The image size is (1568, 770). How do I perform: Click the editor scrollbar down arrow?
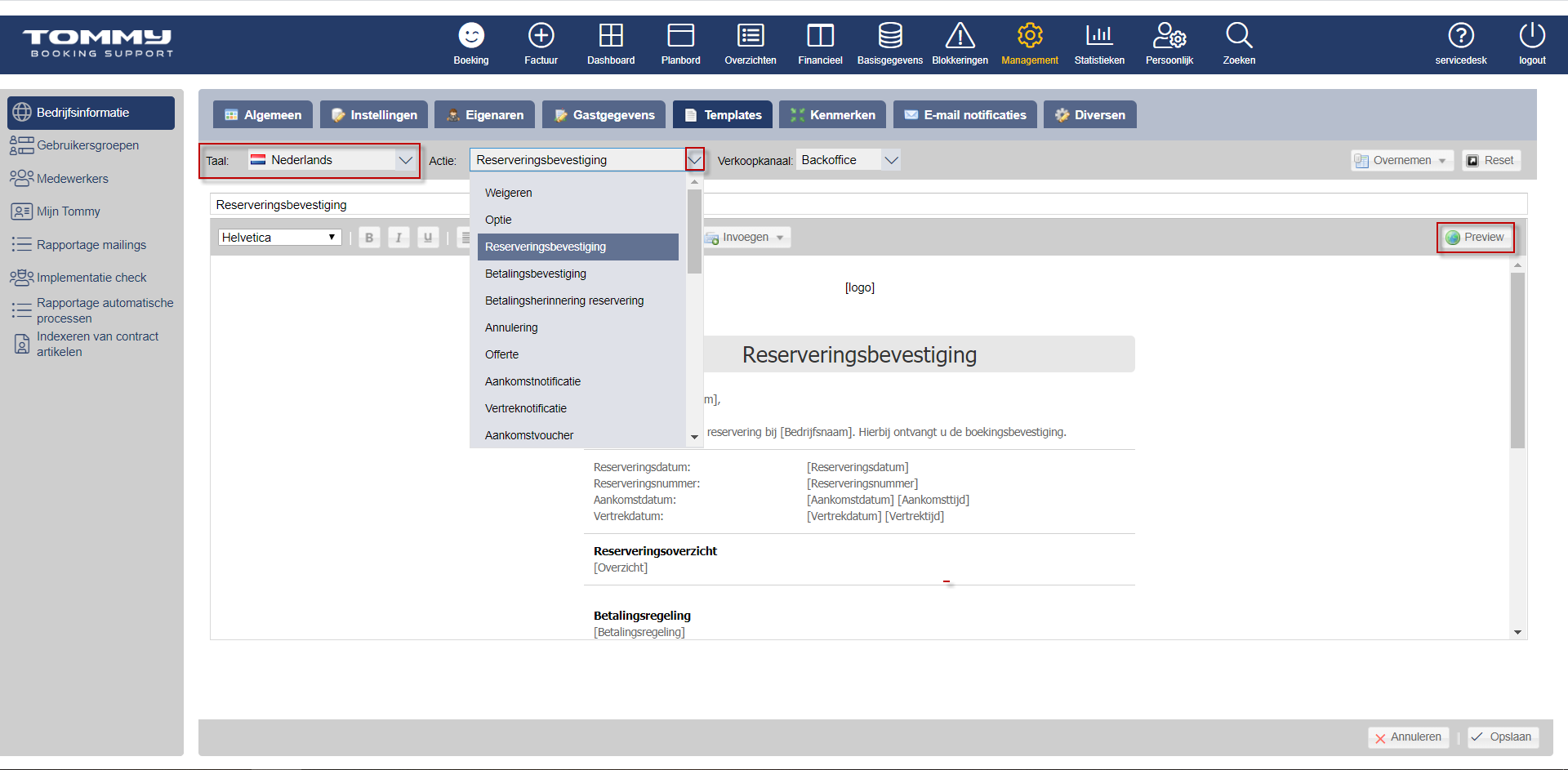click(x=1517, y=632)
